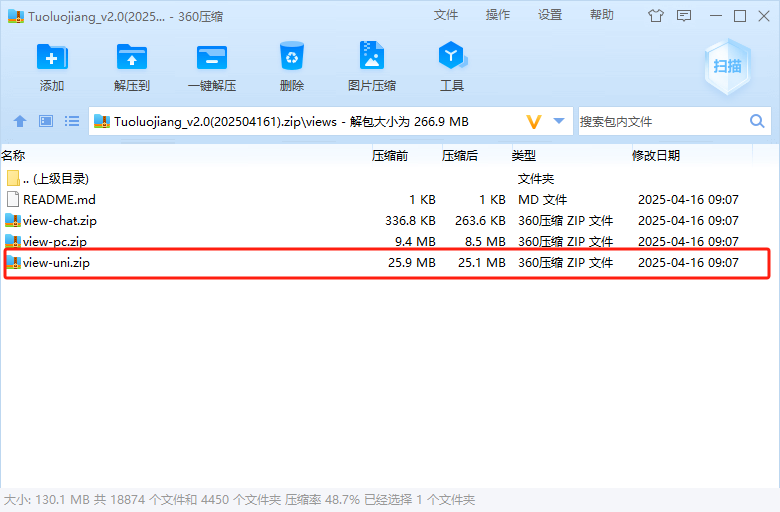Viewport: 780px width, 512px height.
Task: Click the 9.4 MB size cell
Action: [415, 241]
